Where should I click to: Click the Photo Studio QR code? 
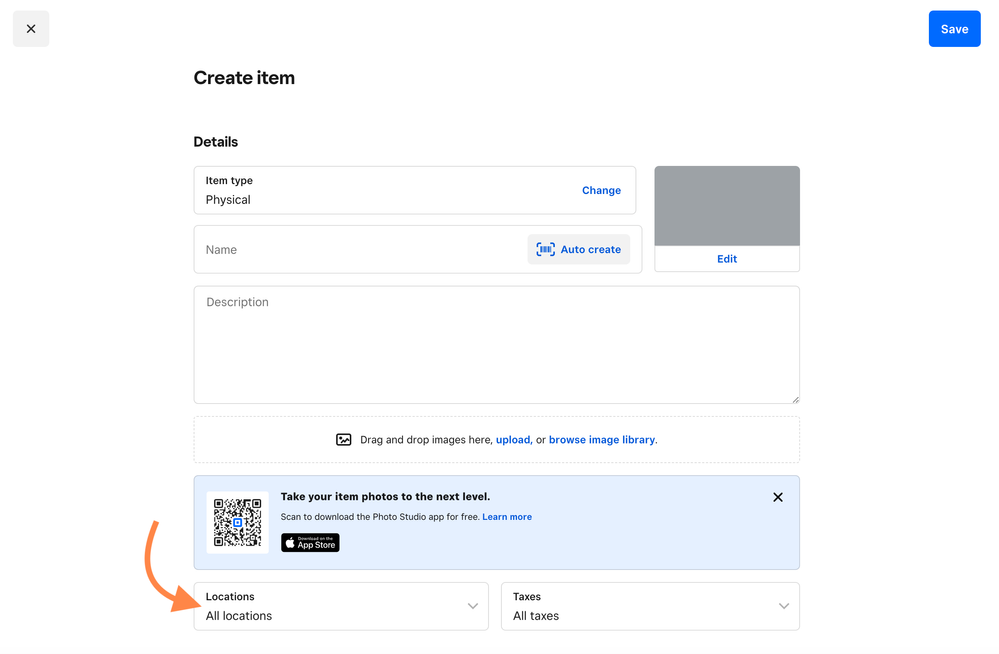pyautogui.click(x=238, y=522)
